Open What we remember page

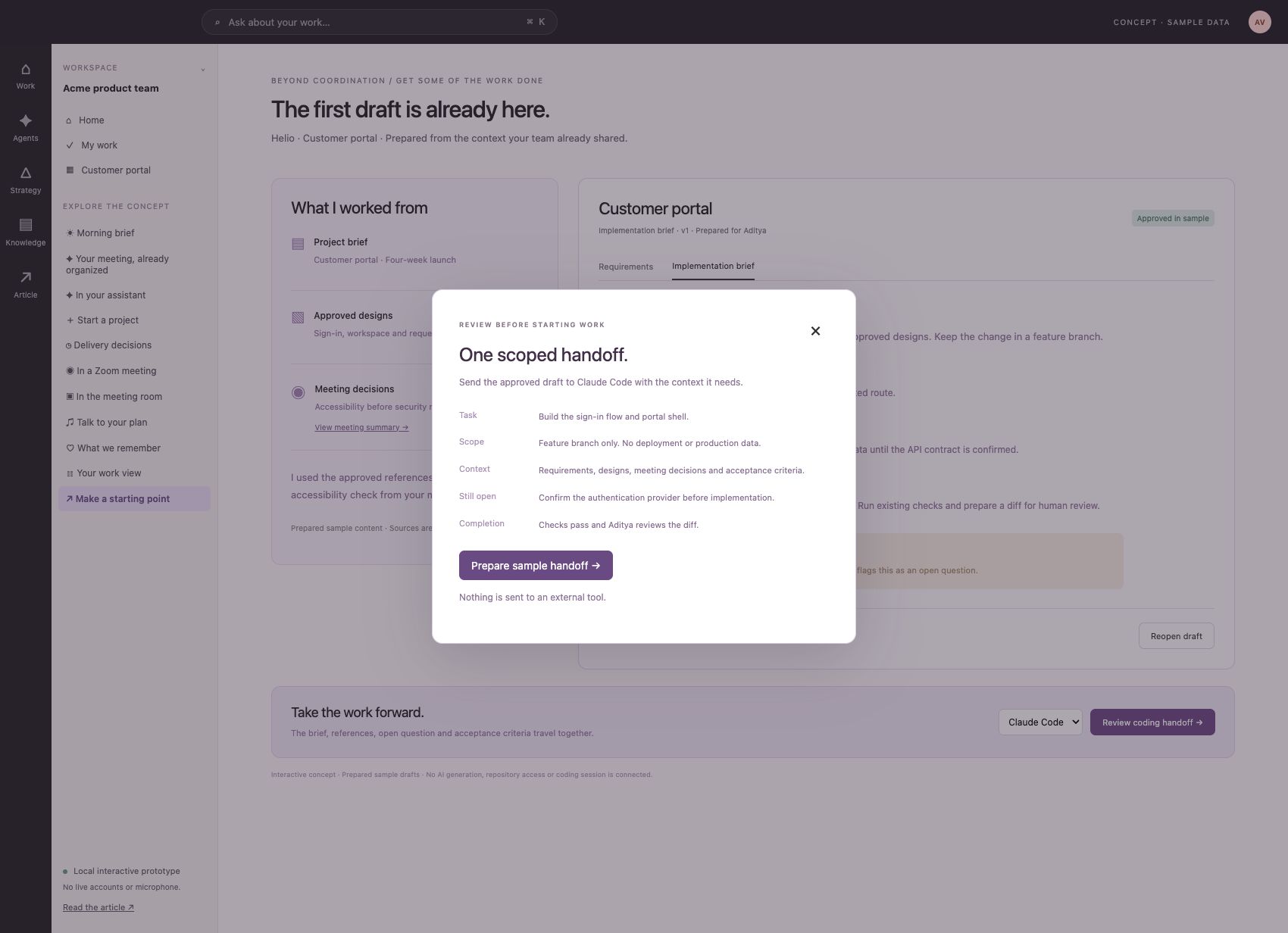(x=134, y=448)
